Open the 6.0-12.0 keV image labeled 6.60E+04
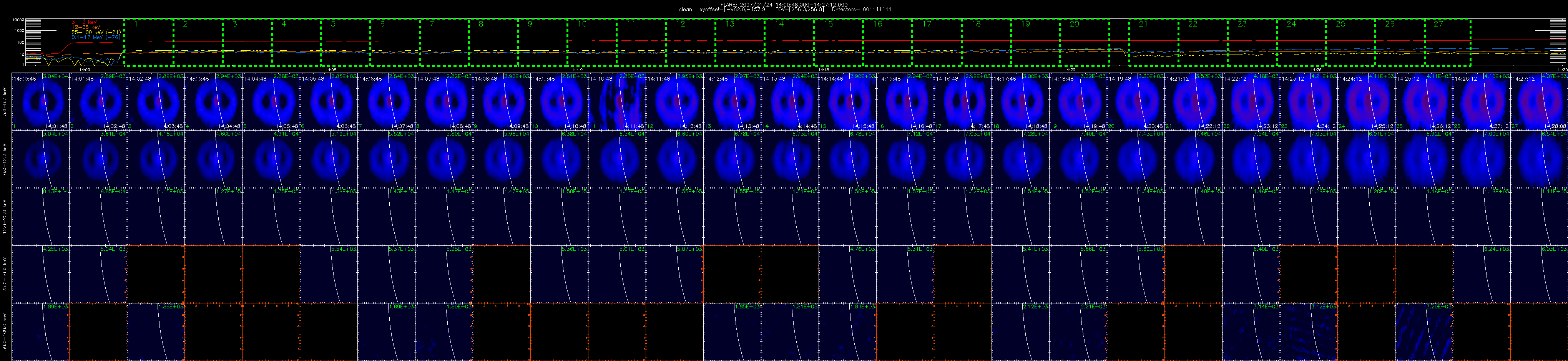The image size is (1568, 361). point(674,159)
